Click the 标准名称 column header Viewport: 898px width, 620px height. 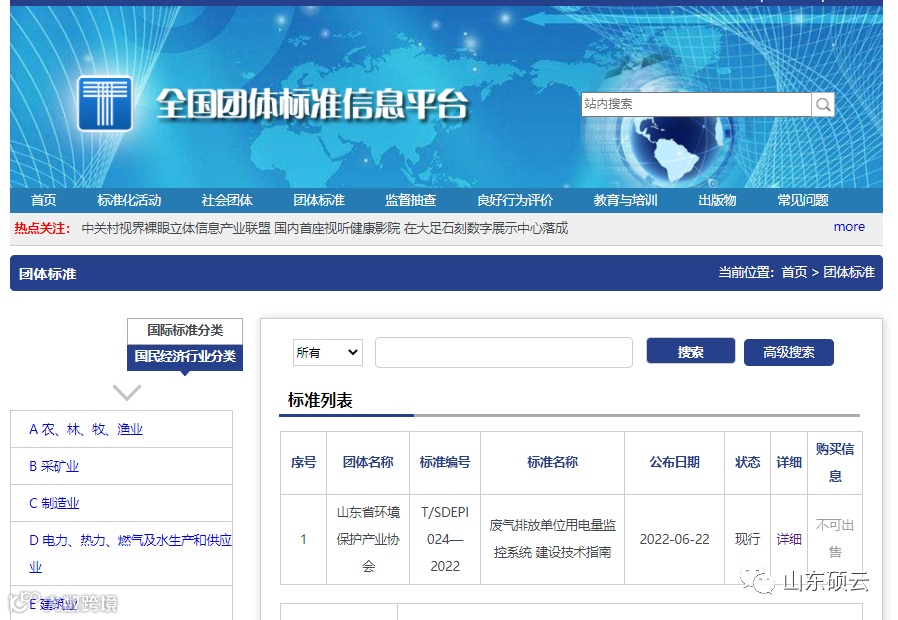553,463
